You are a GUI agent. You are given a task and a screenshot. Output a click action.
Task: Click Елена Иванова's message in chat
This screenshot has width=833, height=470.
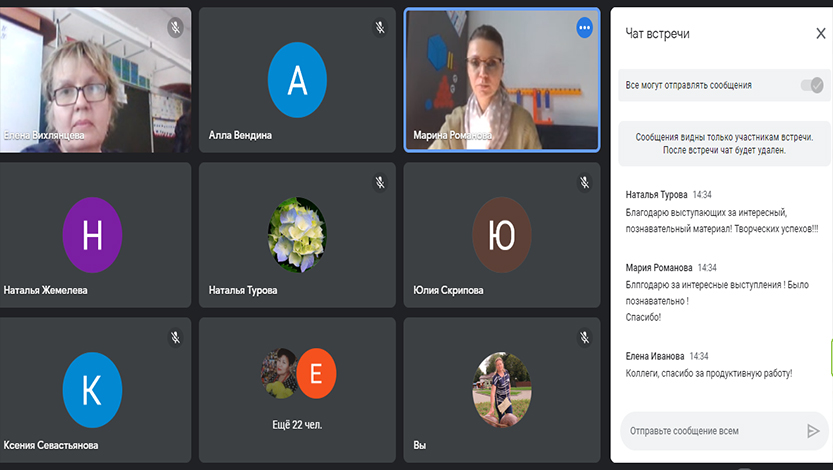[x=708, y=373]
